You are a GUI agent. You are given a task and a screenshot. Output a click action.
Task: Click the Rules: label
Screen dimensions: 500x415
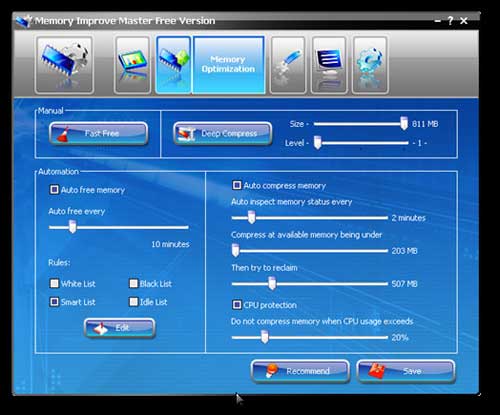coord(59,263)
